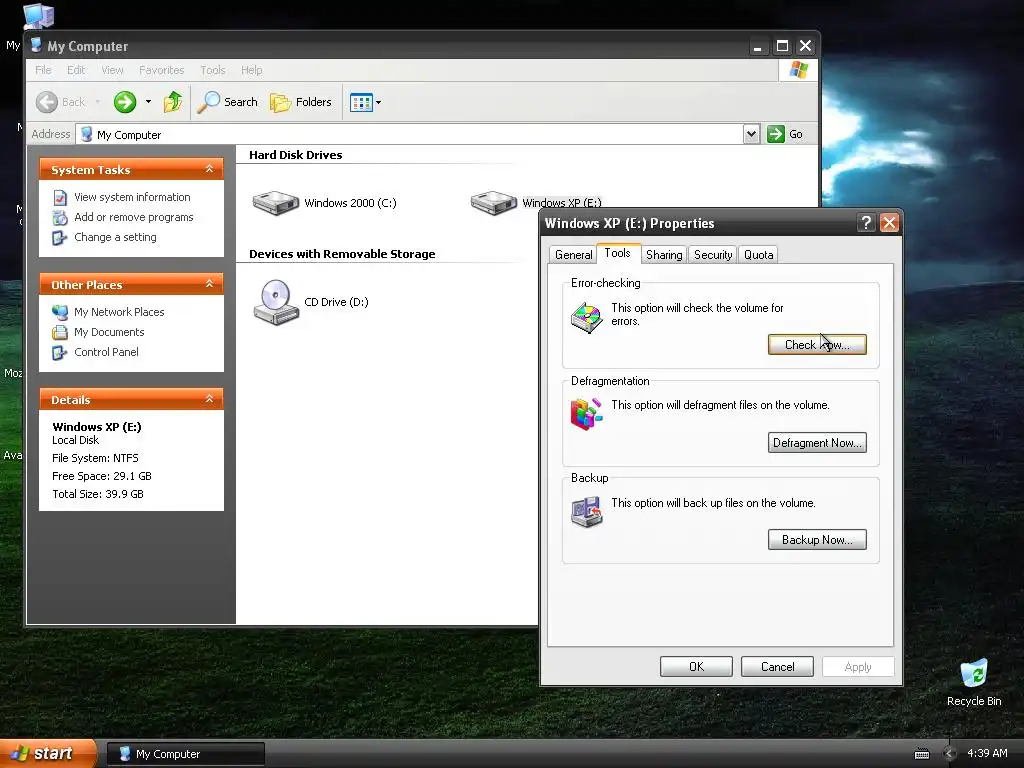The image size is (1024, 768).
Task: Click the Windows flag logo in My Computer window
Action: [x=798, y=69]
